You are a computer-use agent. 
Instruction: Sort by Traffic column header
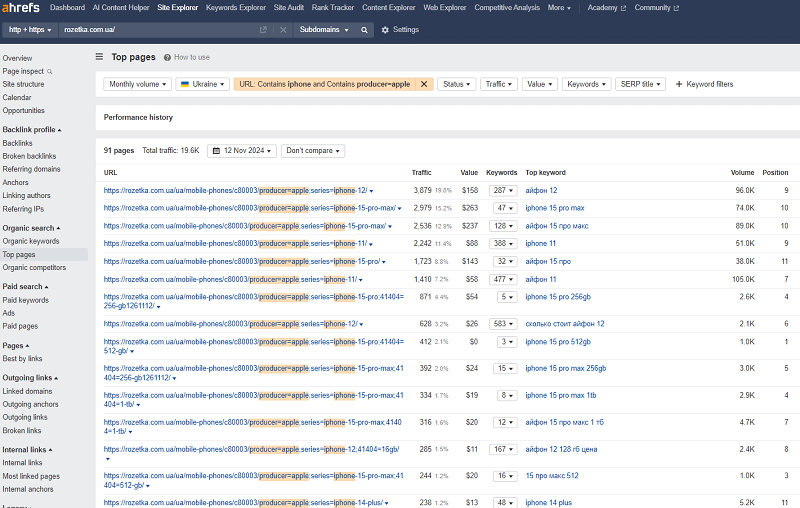pos(421,173)
